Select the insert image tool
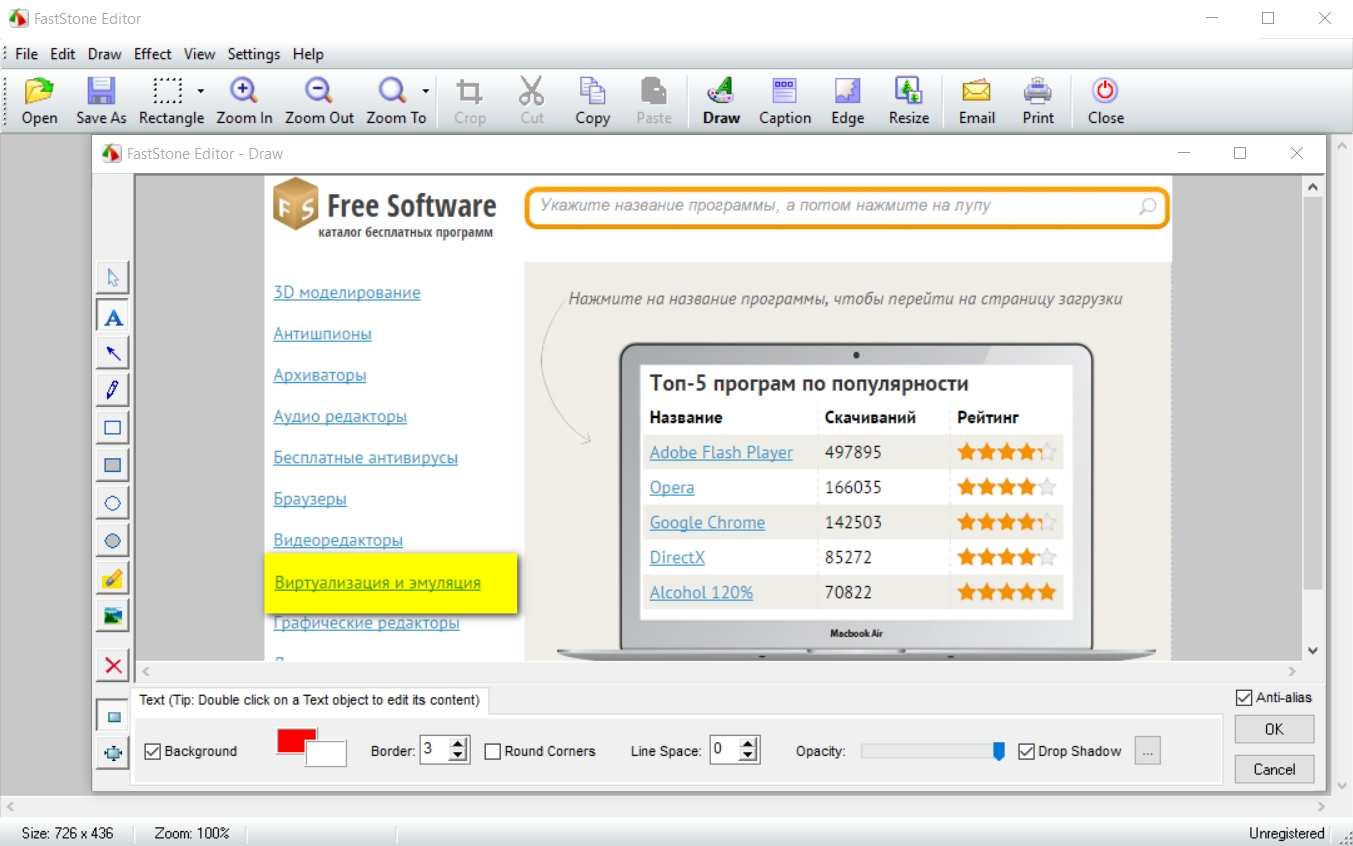The height and width of the screenshot is (846, 1353). tap(113, 615)
